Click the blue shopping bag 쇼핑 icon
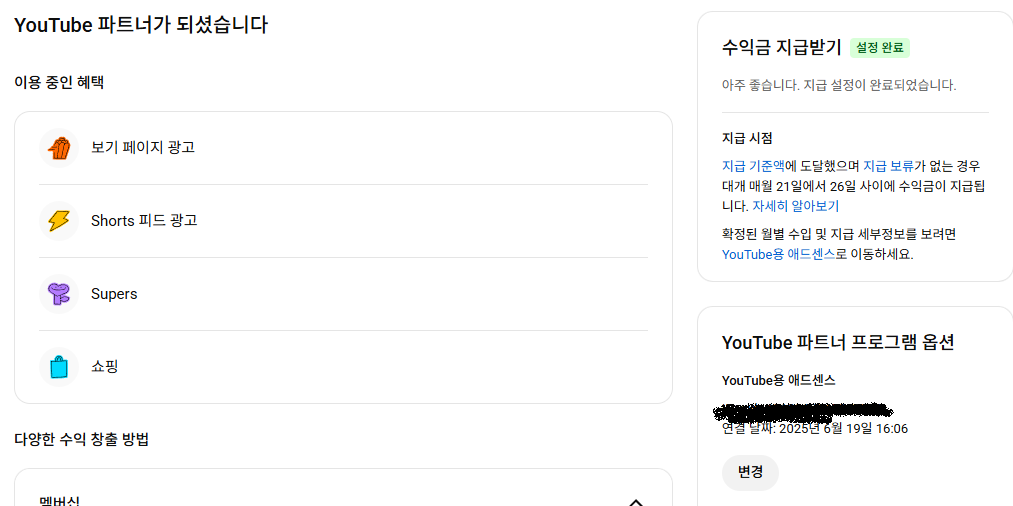 (x=60, y=367)
